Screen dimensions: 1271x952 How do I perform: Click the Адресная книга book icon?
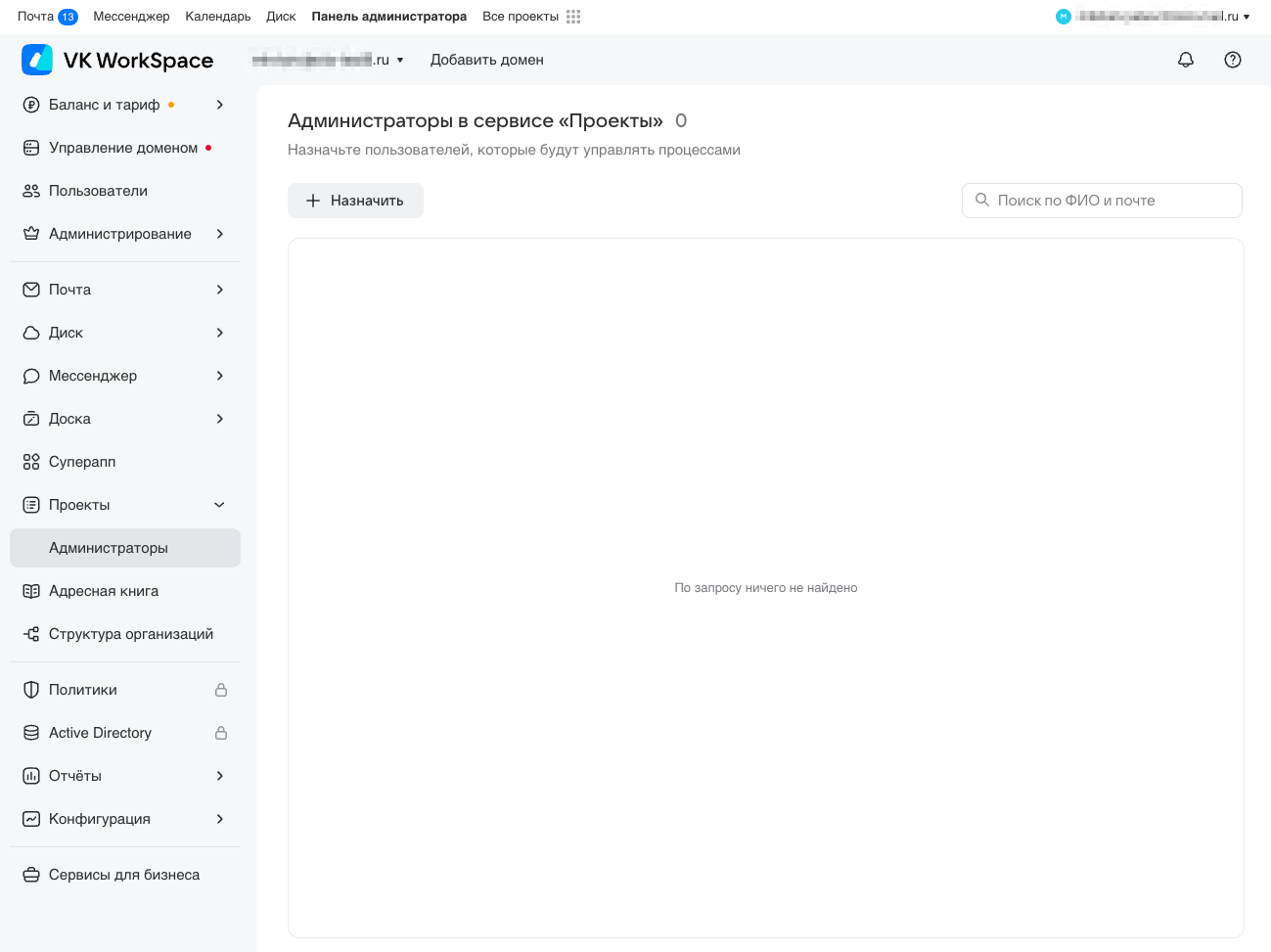(31, 591)
